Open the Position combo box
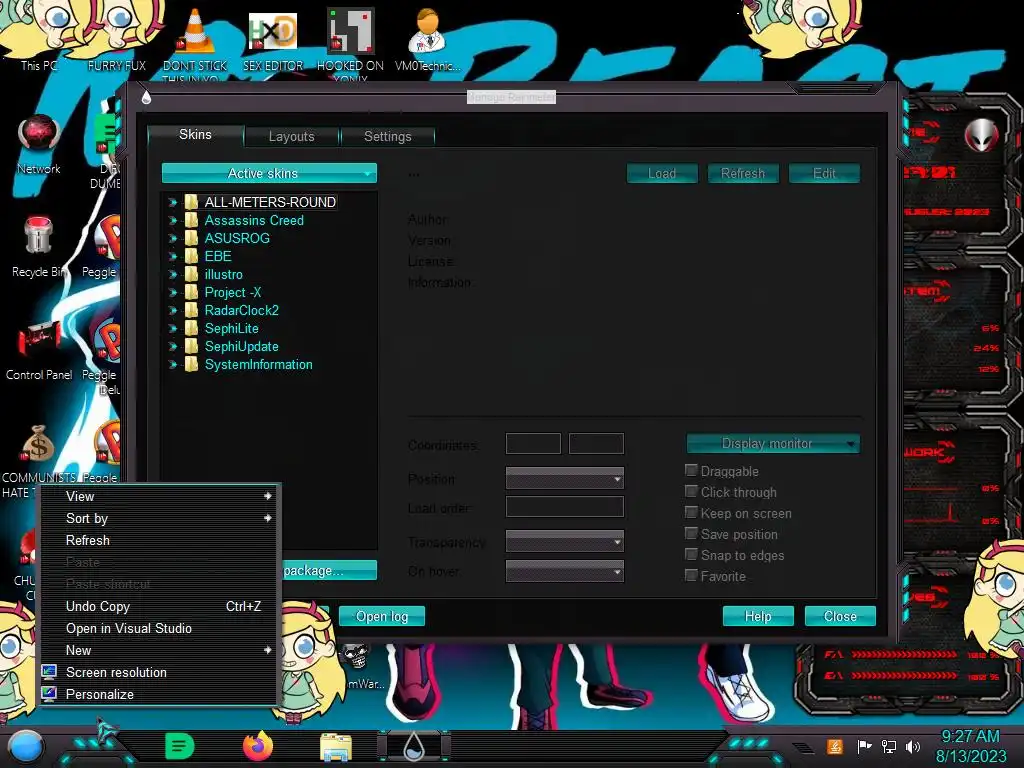This screenshot has height=768, width=1024. 565,479
